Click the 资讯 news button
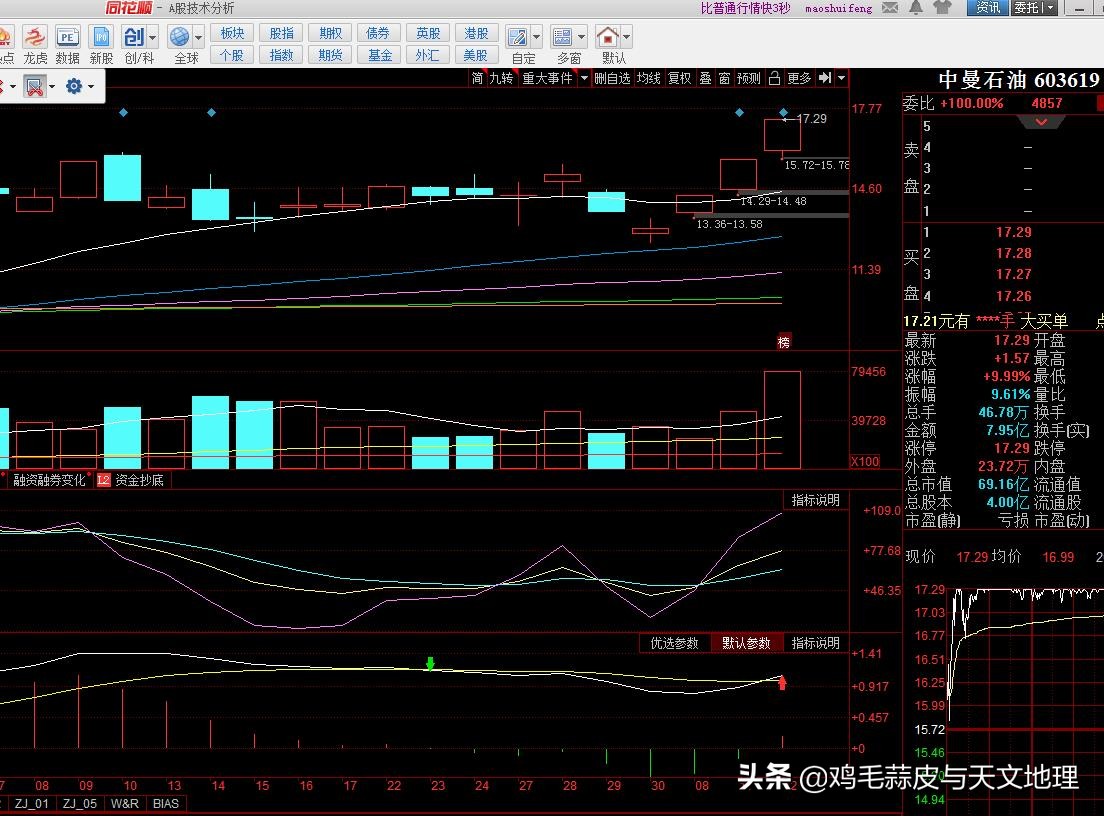1104x816 pixels. point(988,8)
